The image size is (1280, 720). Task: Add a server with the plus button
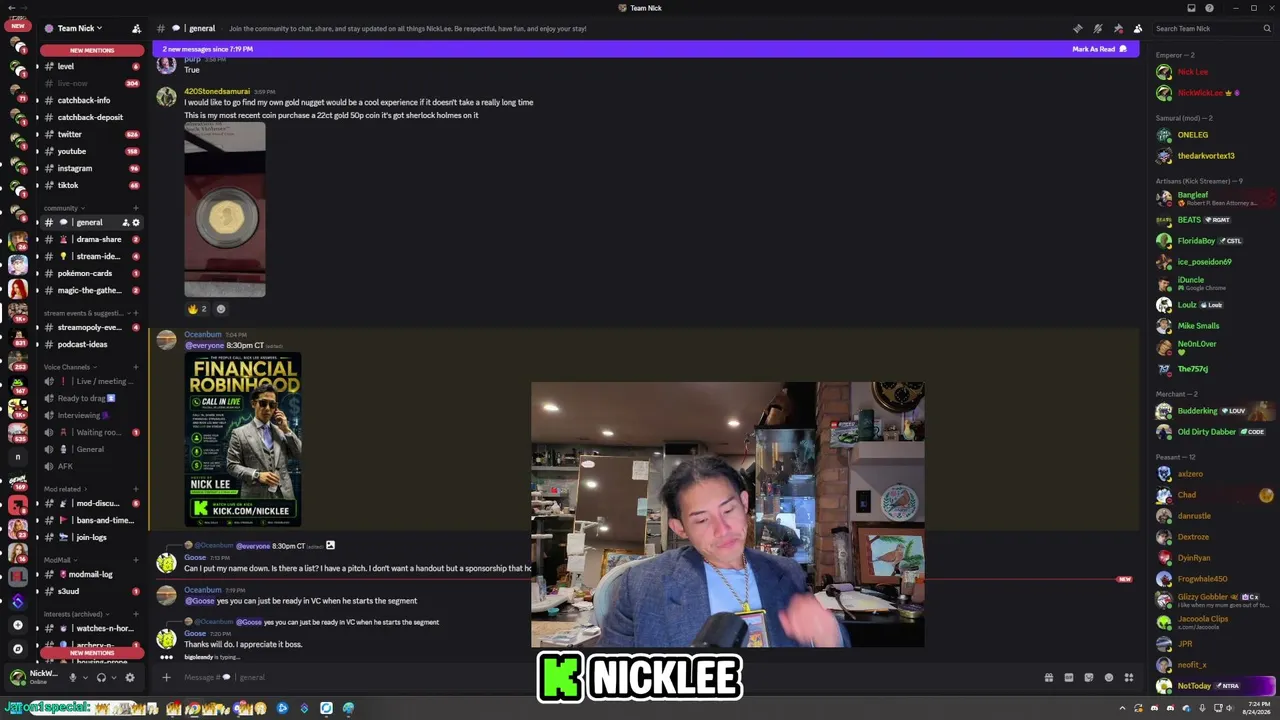[x=17, y=625]
